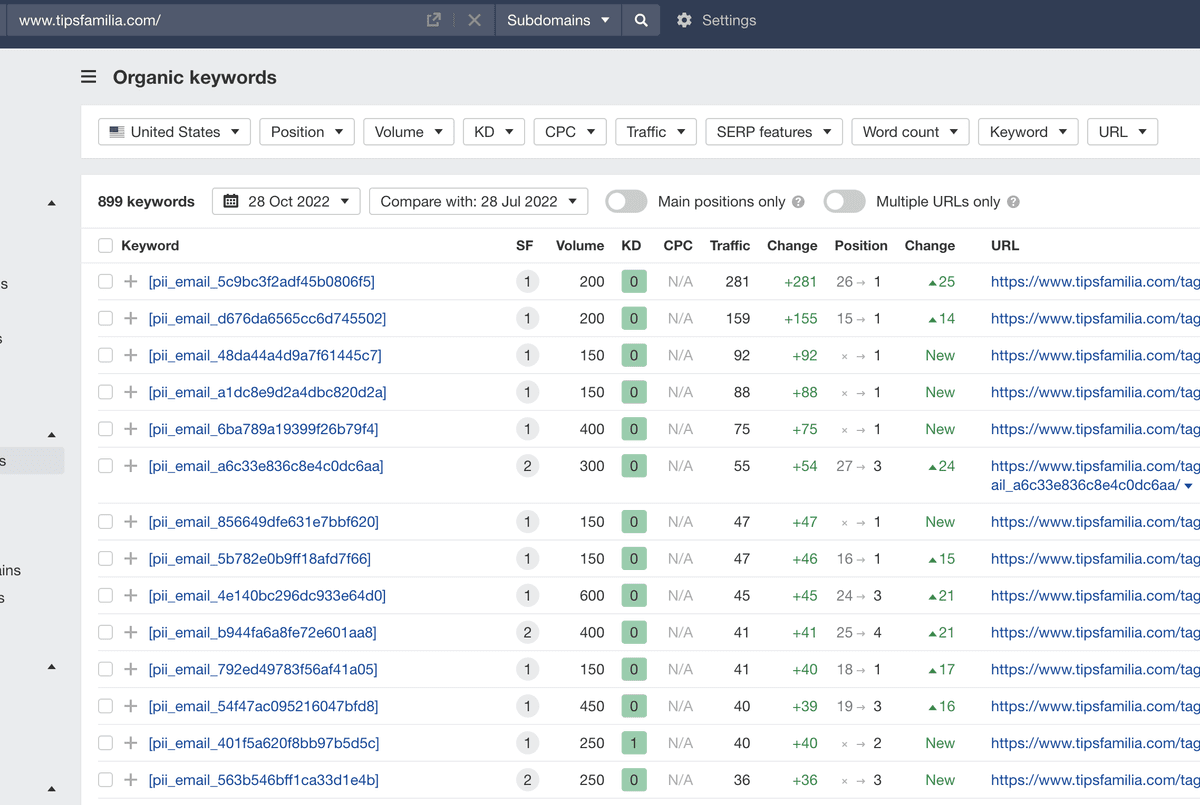Click SF badge for pii_email_5c9bc3f2adf45b0806f5

pyautogui.click(x=527, y=282)
